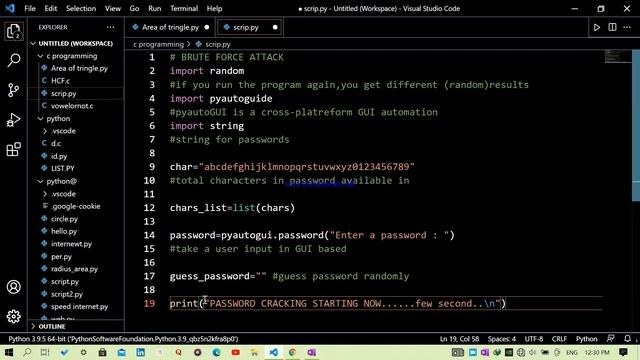Open the Mail app on taskbar
This screenshot has height=360, width=640.
point(122,352)
